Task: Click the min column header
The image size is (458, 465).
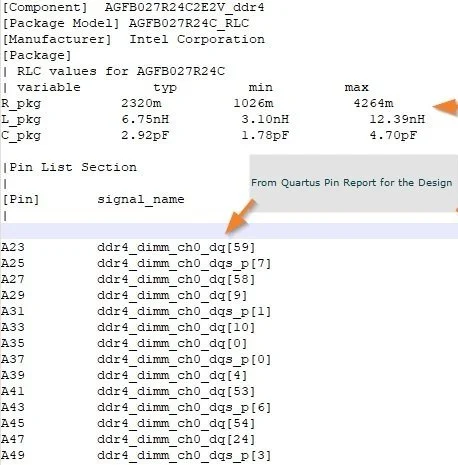Action: click(260, 87)
